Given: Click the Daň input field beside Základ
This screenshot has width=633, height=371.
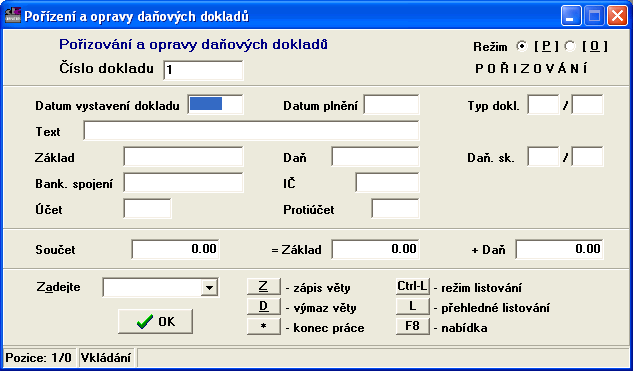Looking at the screenshot, I should click(x=375, y=157).
